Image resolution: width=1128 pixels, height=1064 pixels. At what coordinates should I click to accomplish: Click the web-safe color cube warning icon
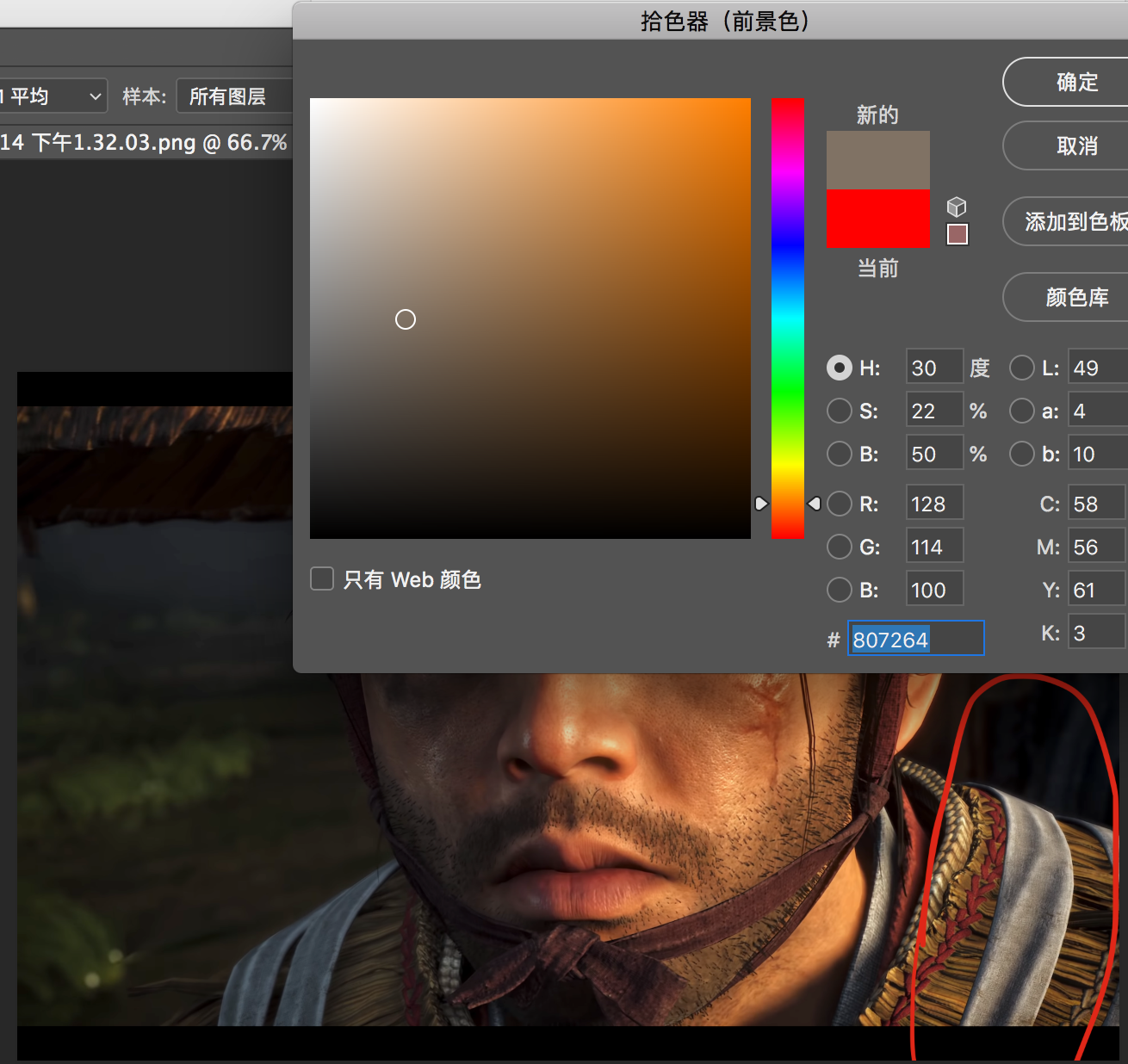(x=957, y=207)
